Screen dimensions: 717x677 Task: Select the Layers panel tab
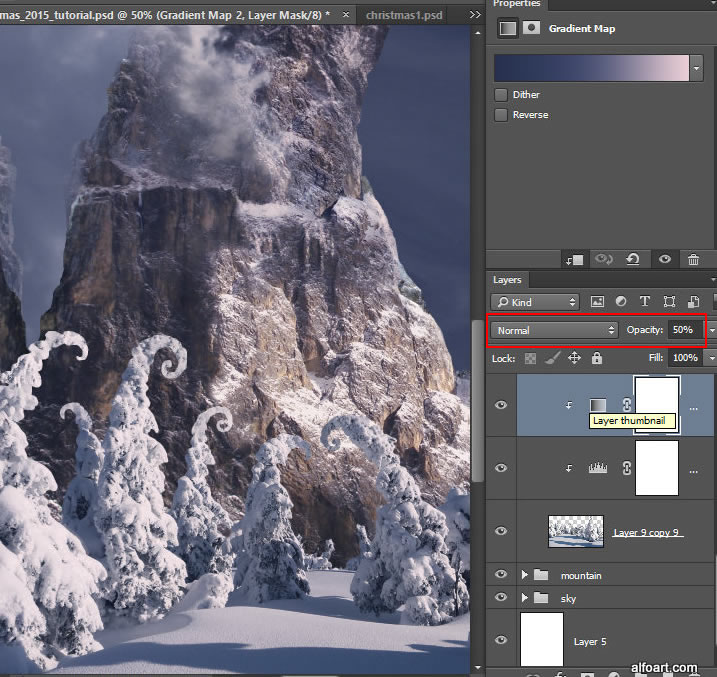pyautogui.click(x=509, y=280)
